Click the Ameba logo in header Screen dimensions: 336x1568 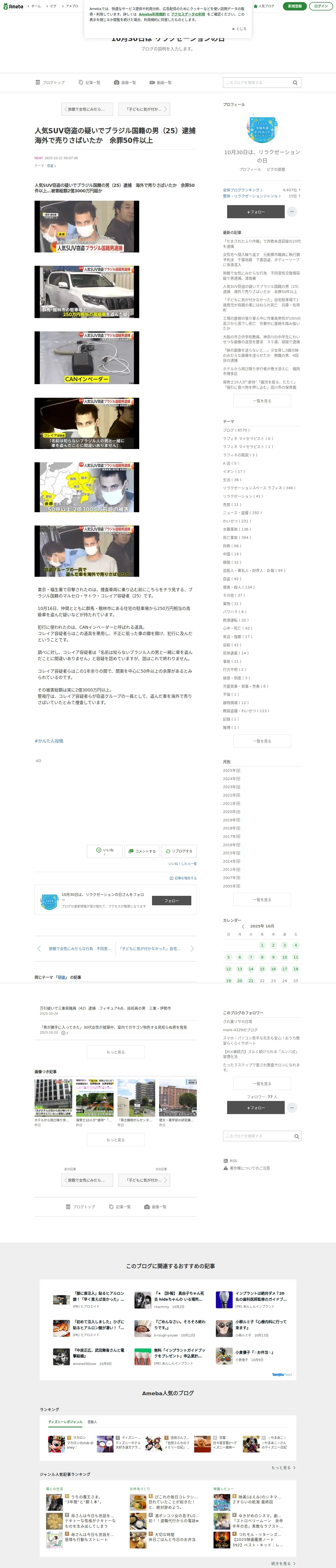[12, 6]
